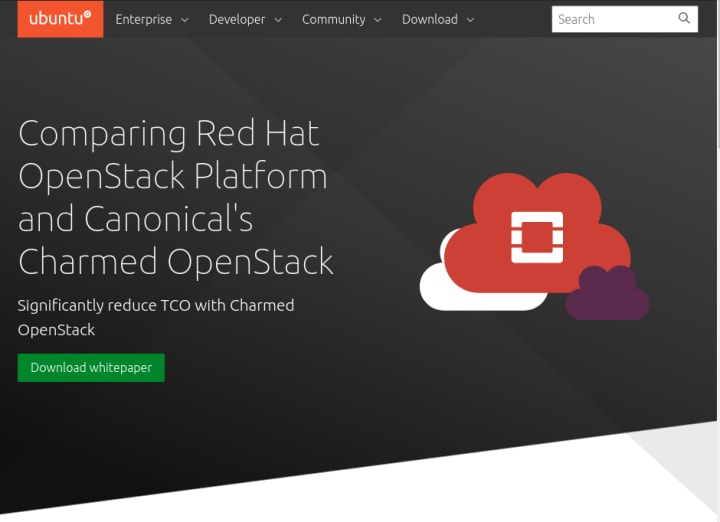This screenshot has width=720, height=522.
Task: Open the Download menu
Action: [438, 19]
